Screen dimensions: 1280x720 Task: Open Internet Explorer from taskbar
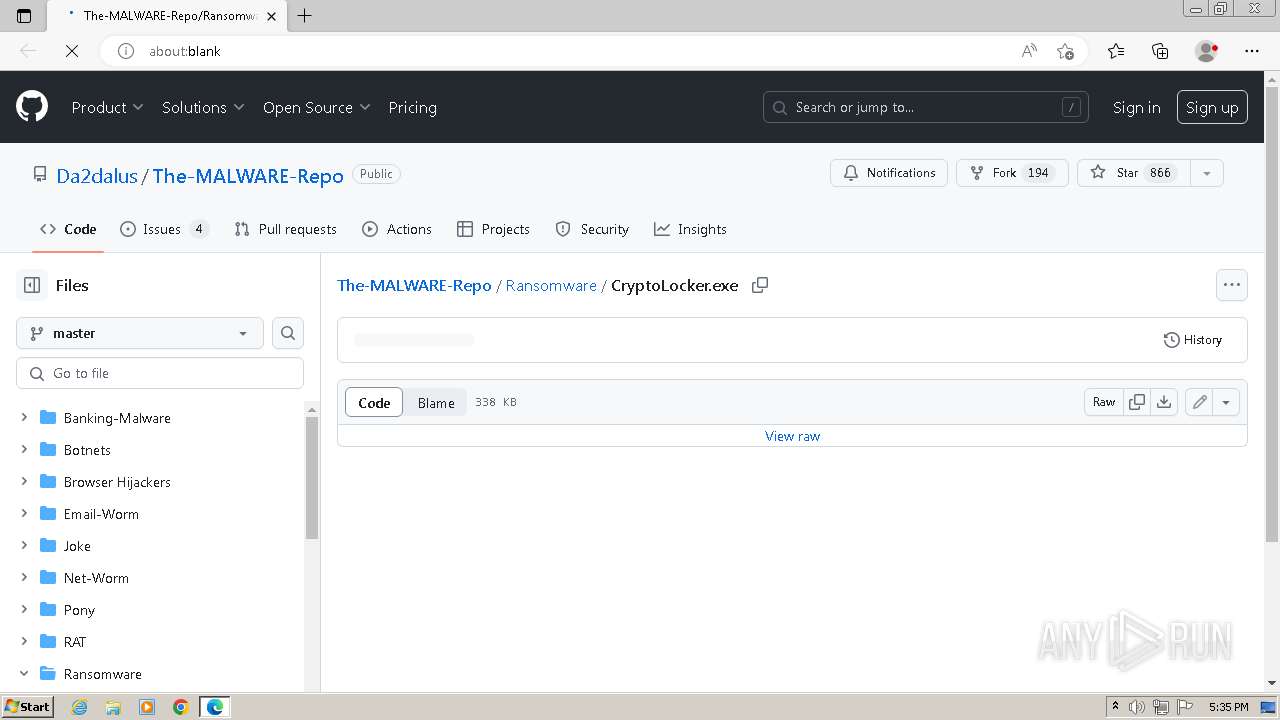click(x=79, y=707)
